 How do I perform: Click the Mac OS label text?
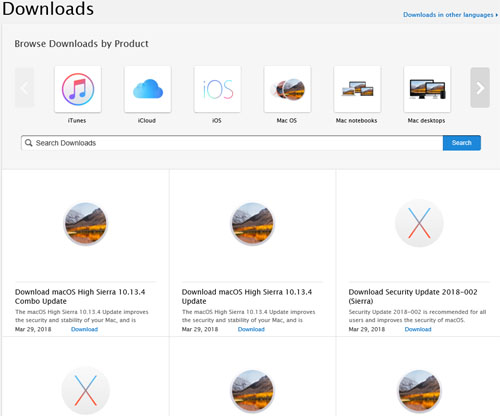[287, 120]
